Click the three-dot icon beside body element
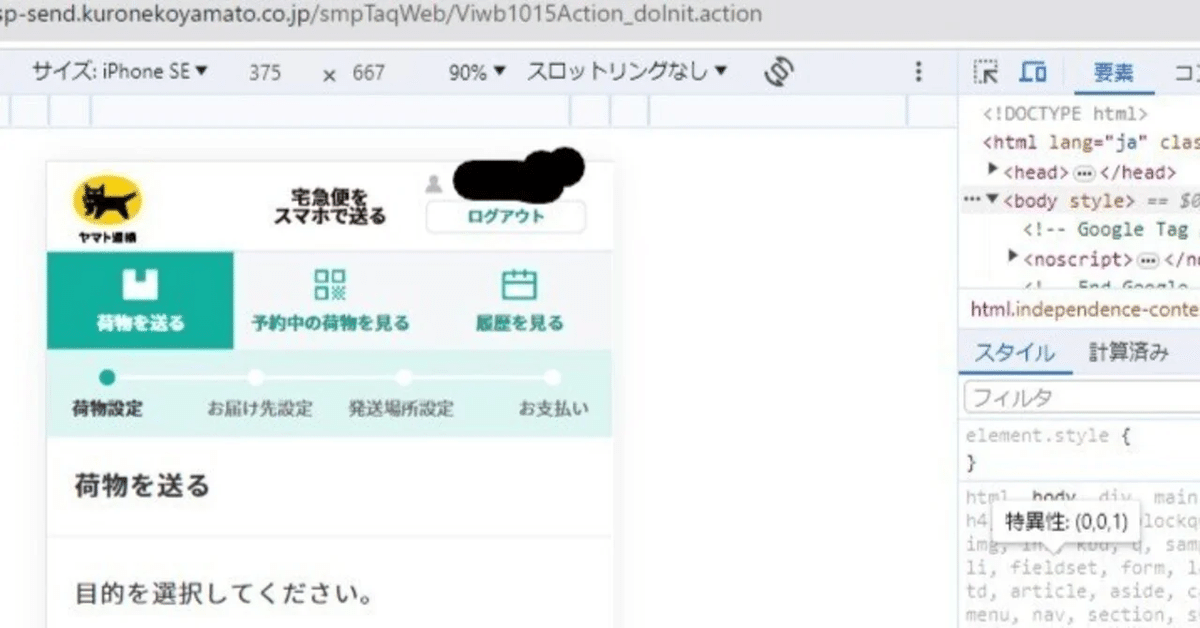Image resolution: width=1200 pixels, height=628 pixels. (972, 199)
